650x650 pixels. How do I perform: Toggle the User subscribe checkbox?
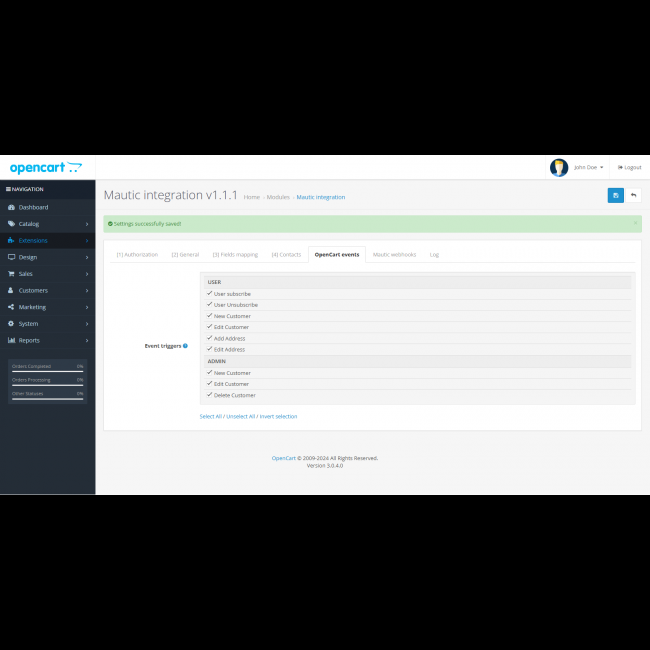(210, 294)
